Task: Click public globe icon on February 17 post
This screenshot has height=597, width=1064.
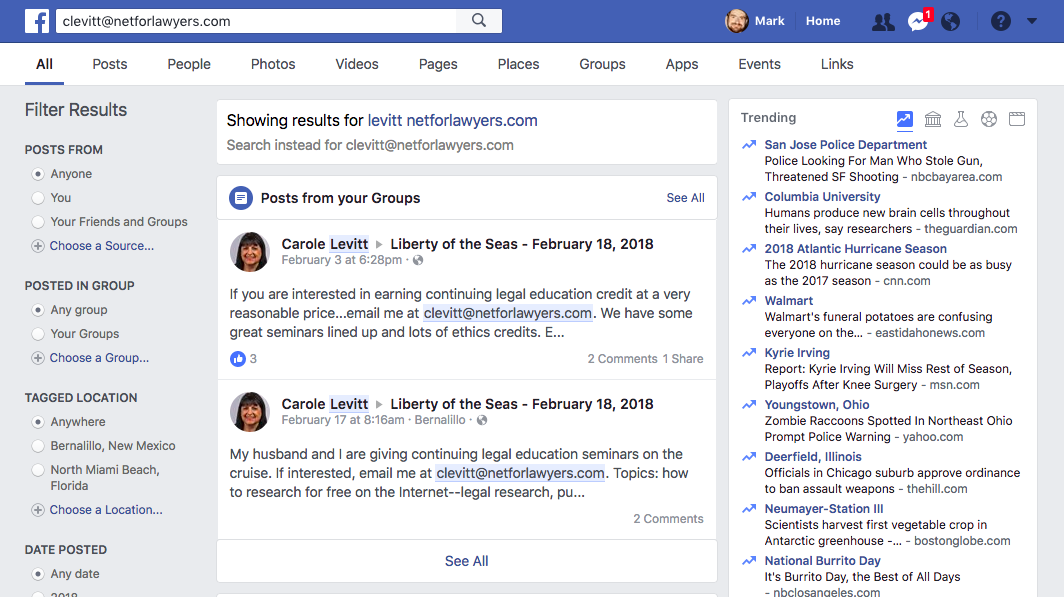Action: 482,421
